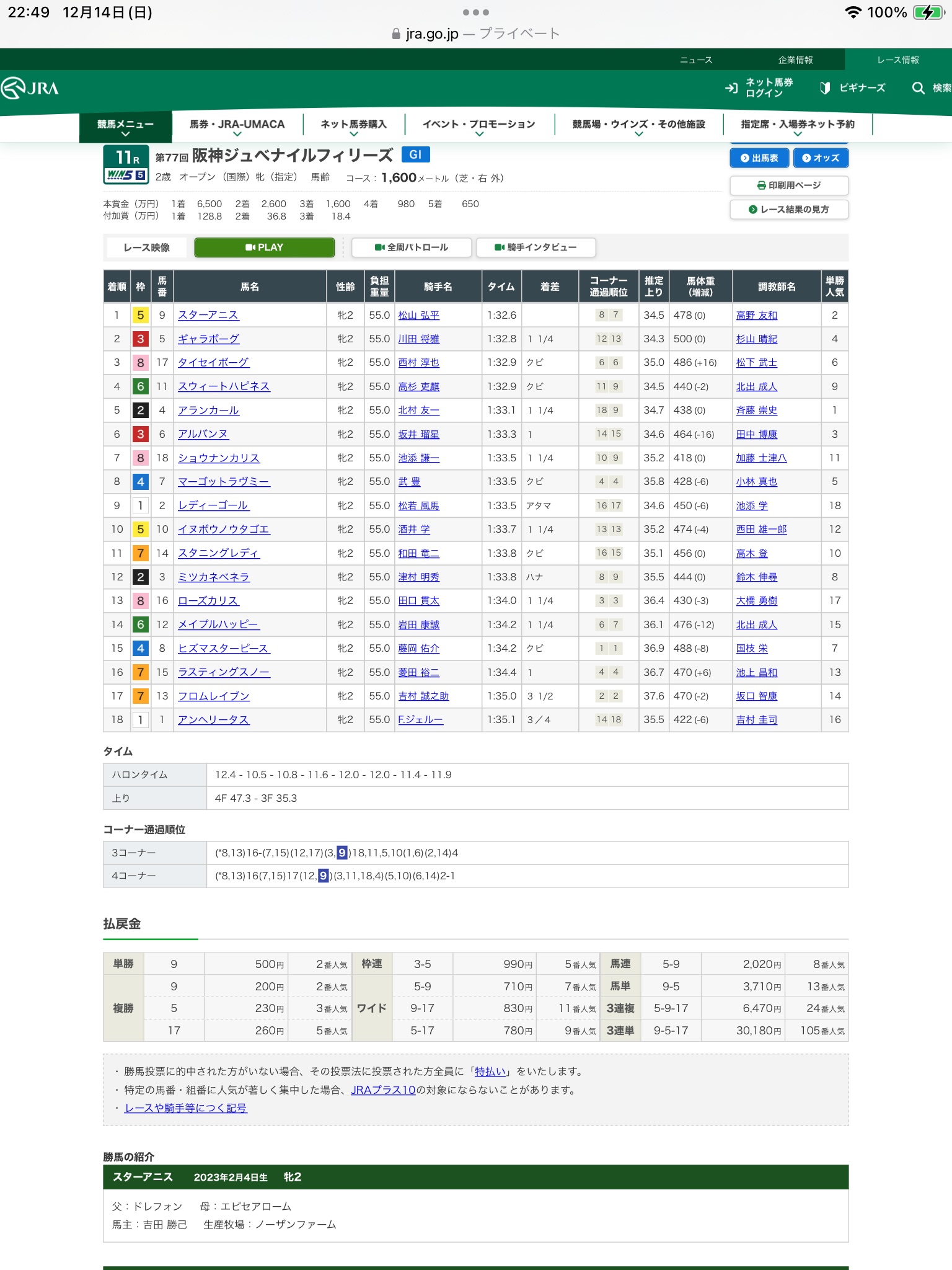Screen dimensions: 952x1270
Task: Tap the Safari three-dot multitasking icon
Action: click(x=475, y=12)
